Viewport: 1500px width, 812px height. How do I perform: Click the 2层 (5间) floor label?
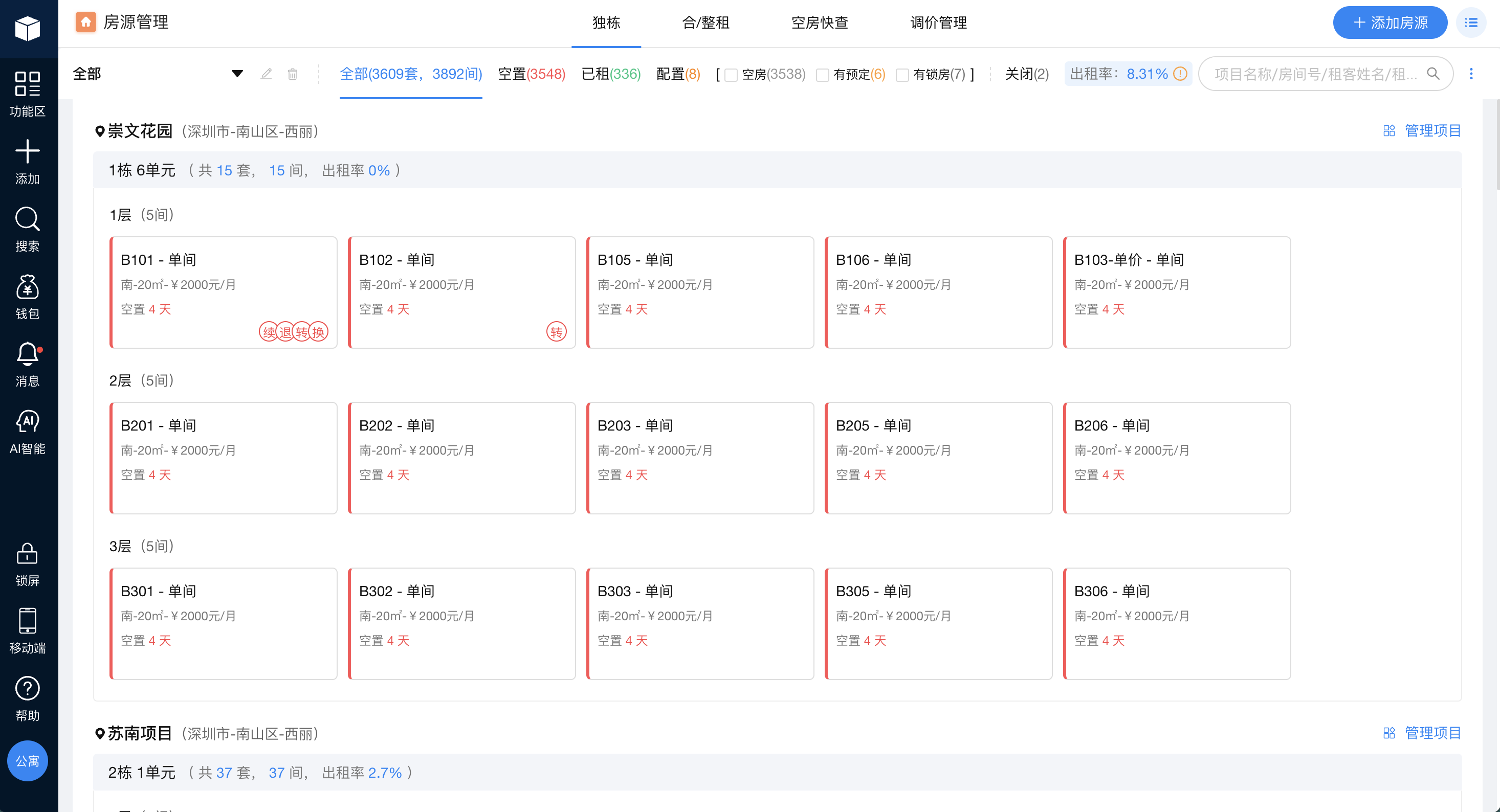pos(142,380)
